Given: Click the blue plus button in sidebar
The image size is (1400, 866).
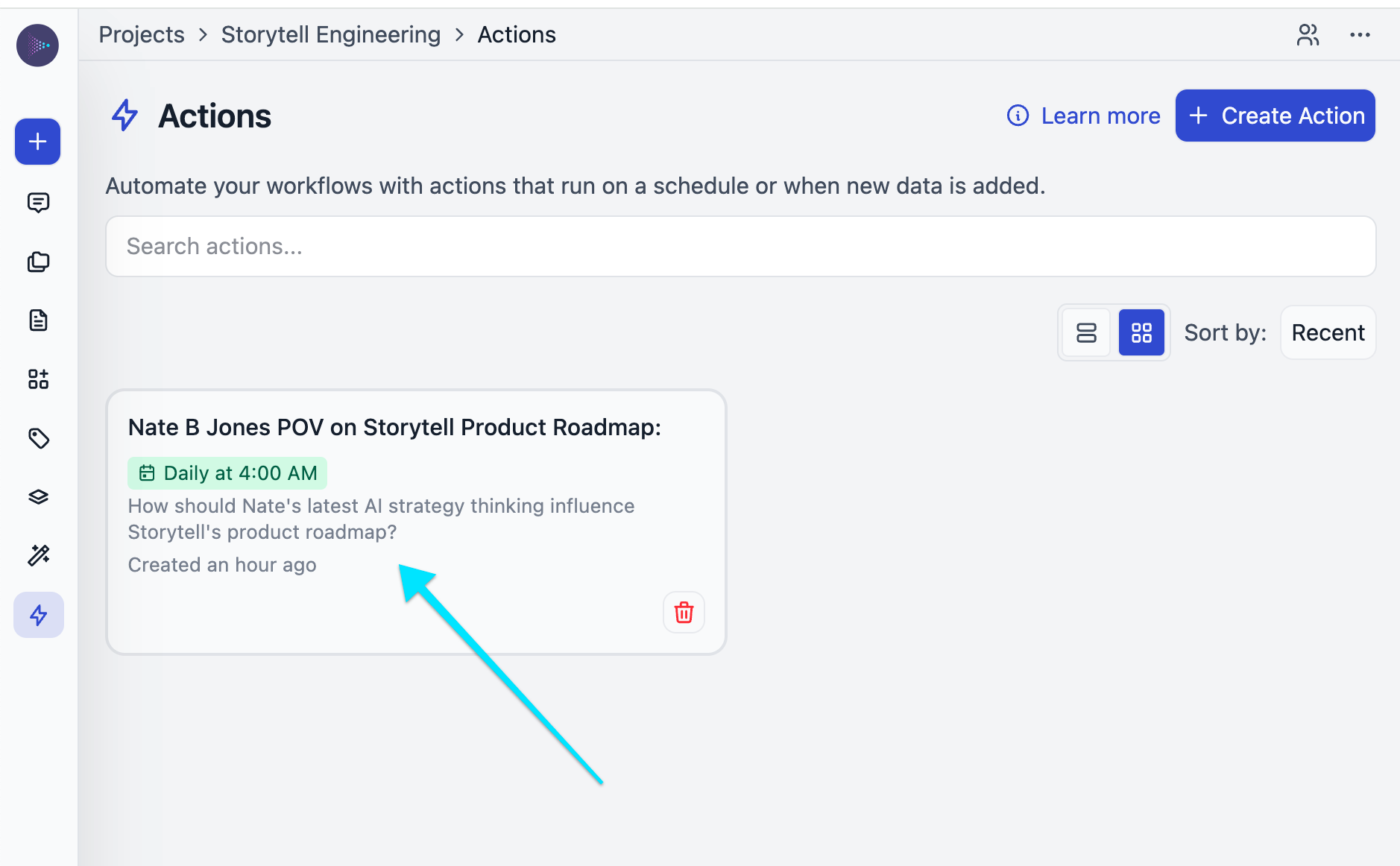Looking at the screenshot, I should click(x=38, y=142).
